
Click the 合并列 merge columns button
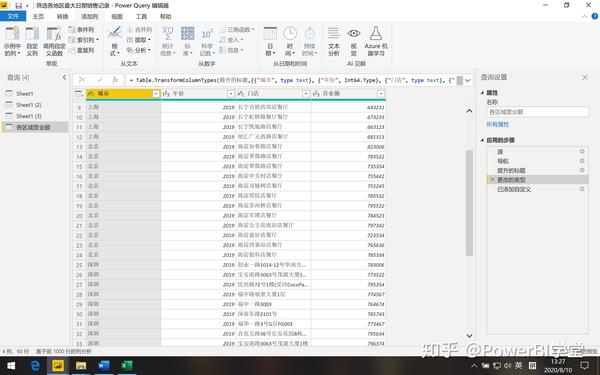pos(139,29)
